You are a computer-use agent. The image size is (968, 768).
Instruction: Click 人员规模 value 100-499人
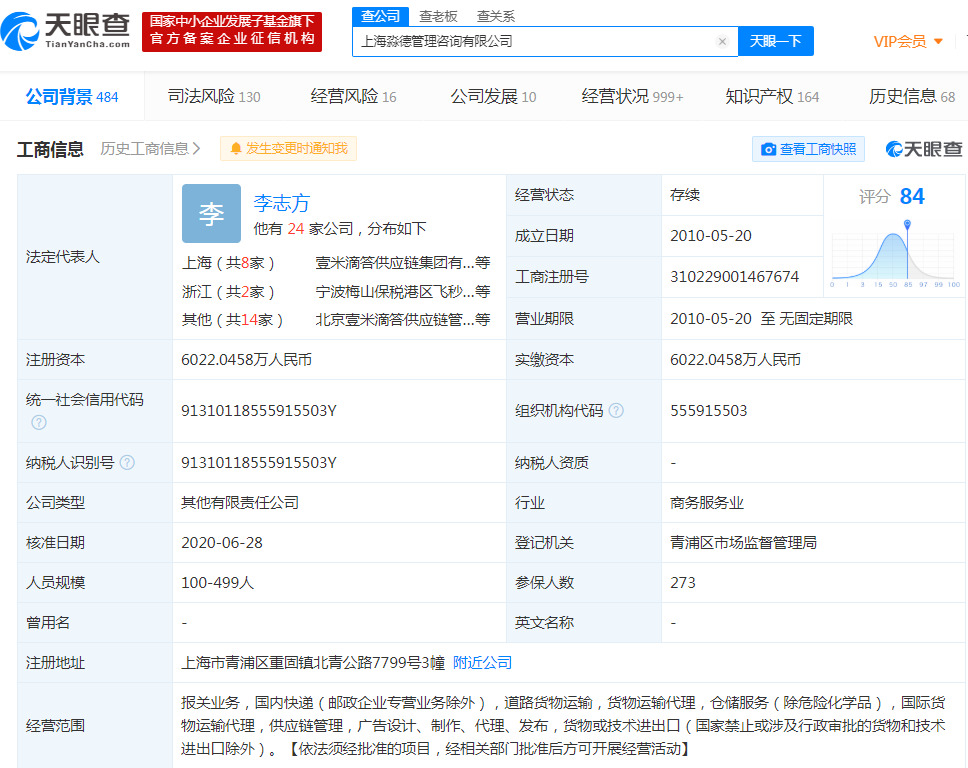217,583
